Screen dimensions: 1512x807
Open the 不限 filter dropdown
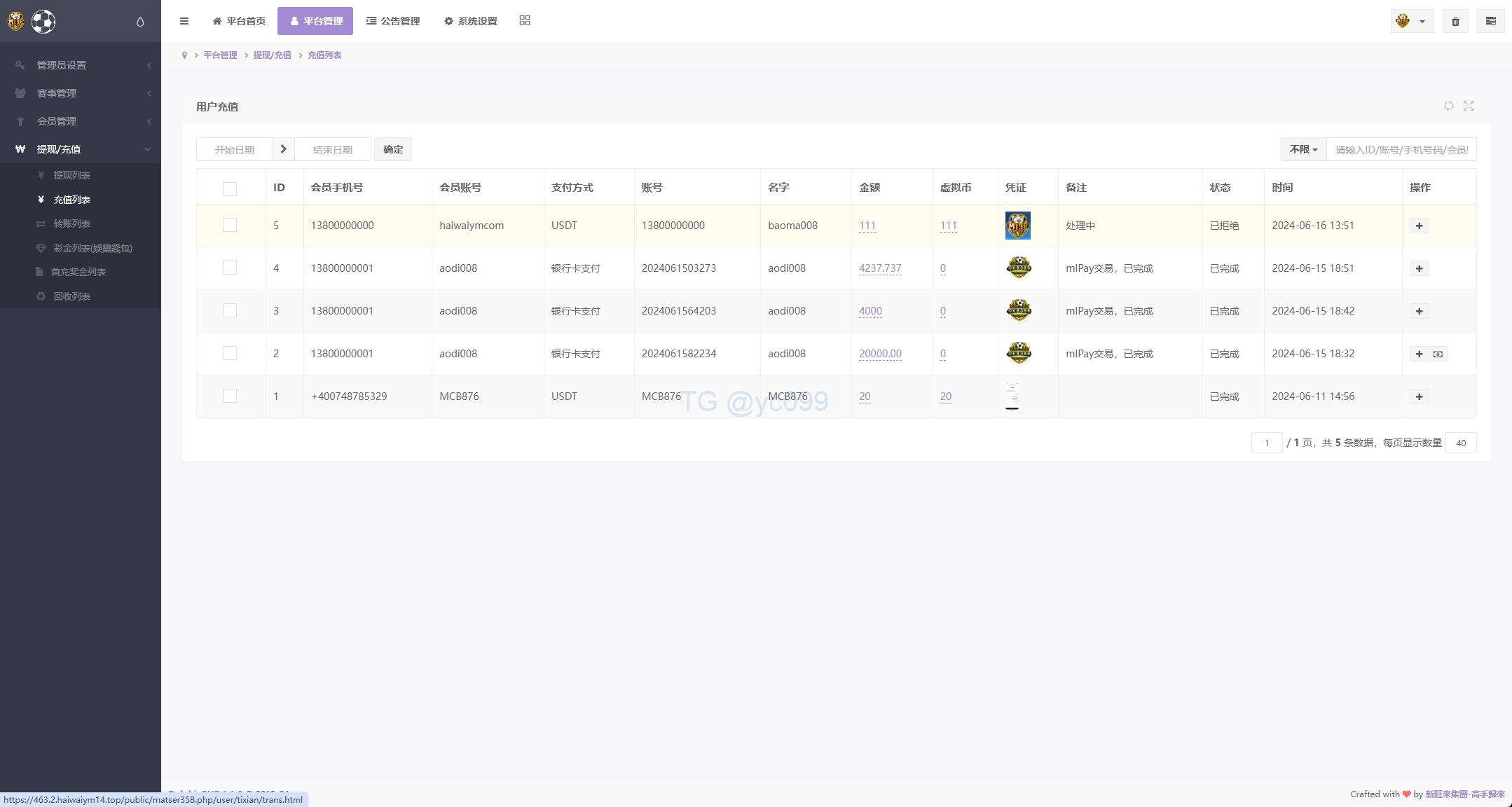pos(1303,149)
